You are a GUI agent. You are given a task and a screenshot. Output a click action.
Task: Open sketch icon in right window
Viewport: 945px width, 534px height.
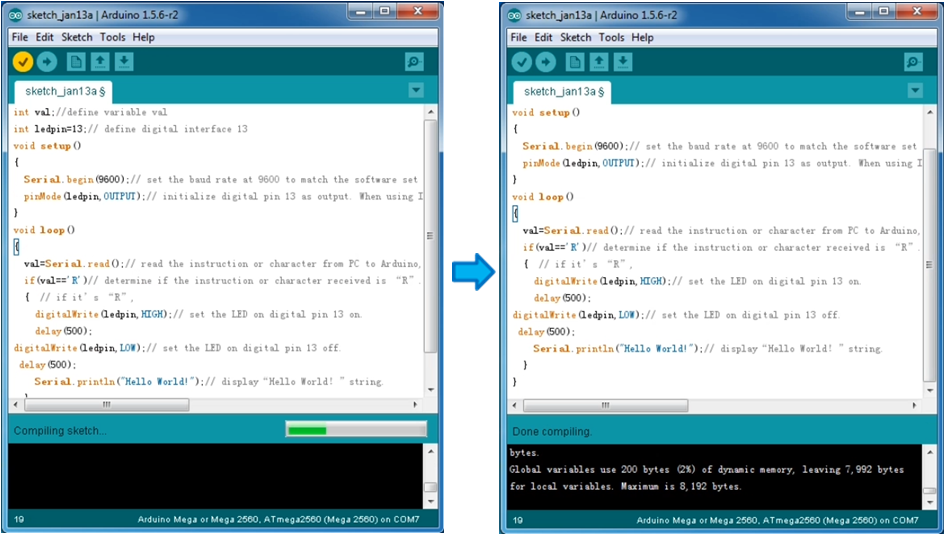[599, 61]
